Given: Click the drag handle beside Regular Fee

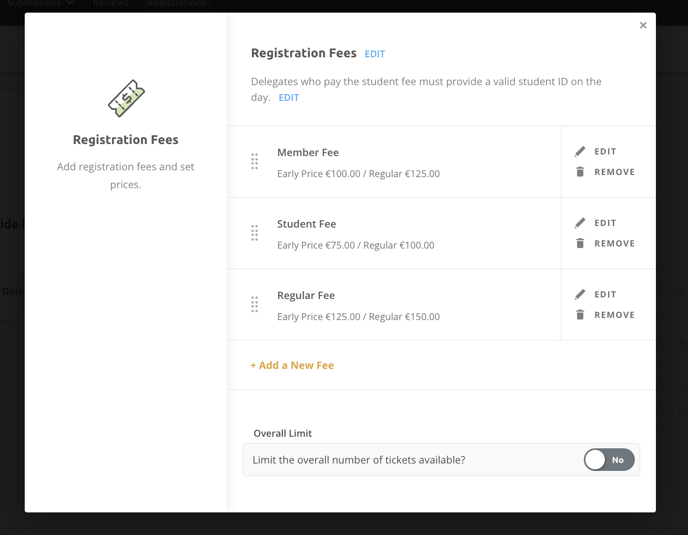Looking at the screenshot, I should click(254, 305).
